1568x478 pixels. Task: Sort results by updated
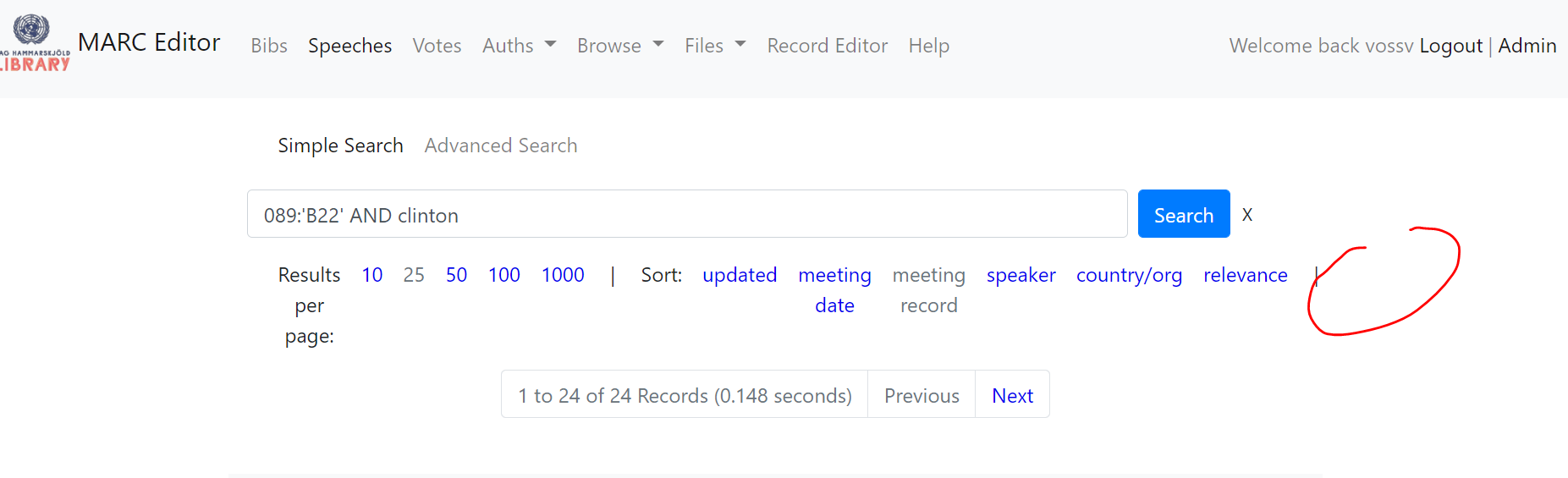pos(740,275)
